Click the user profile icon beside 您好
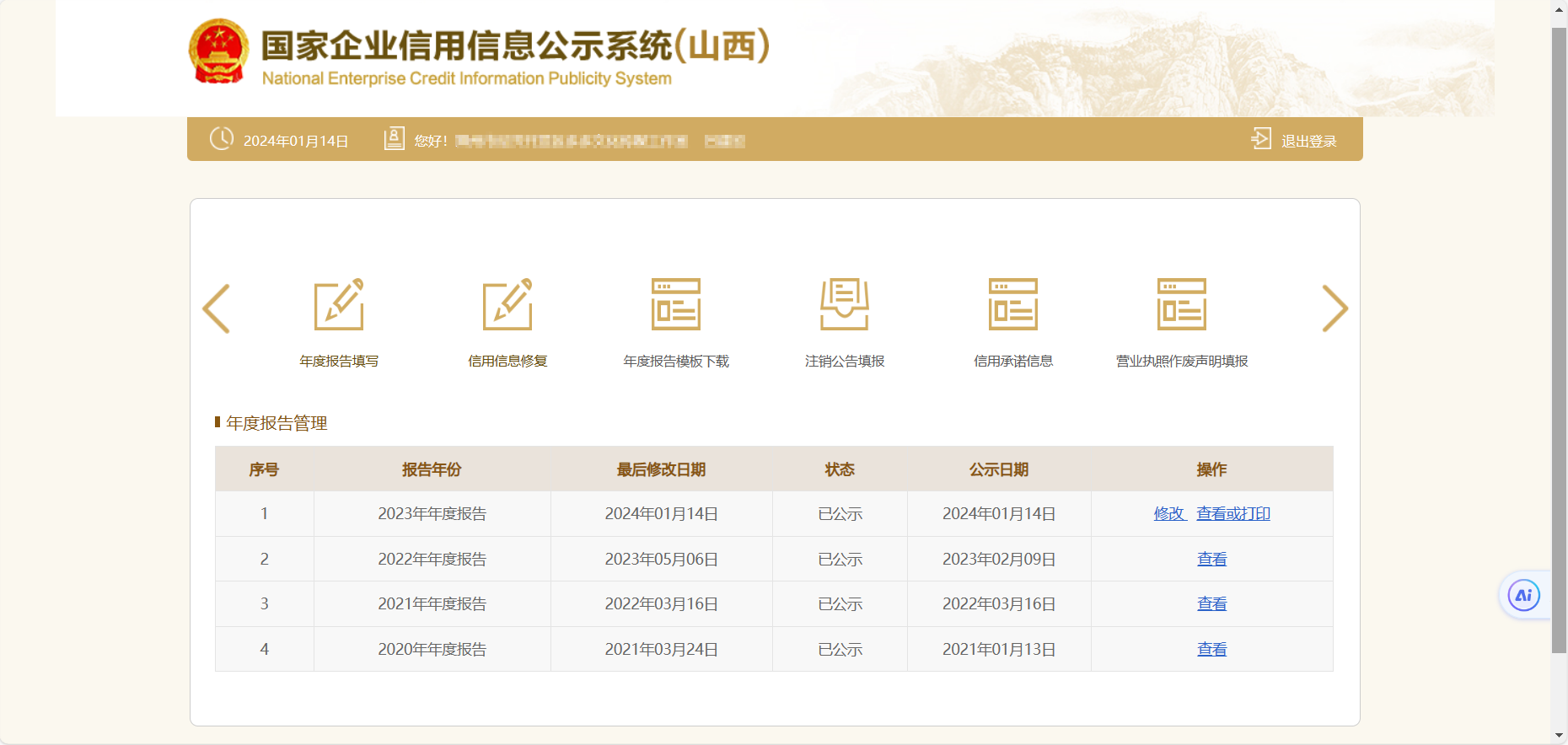 (x=394, y=138)
